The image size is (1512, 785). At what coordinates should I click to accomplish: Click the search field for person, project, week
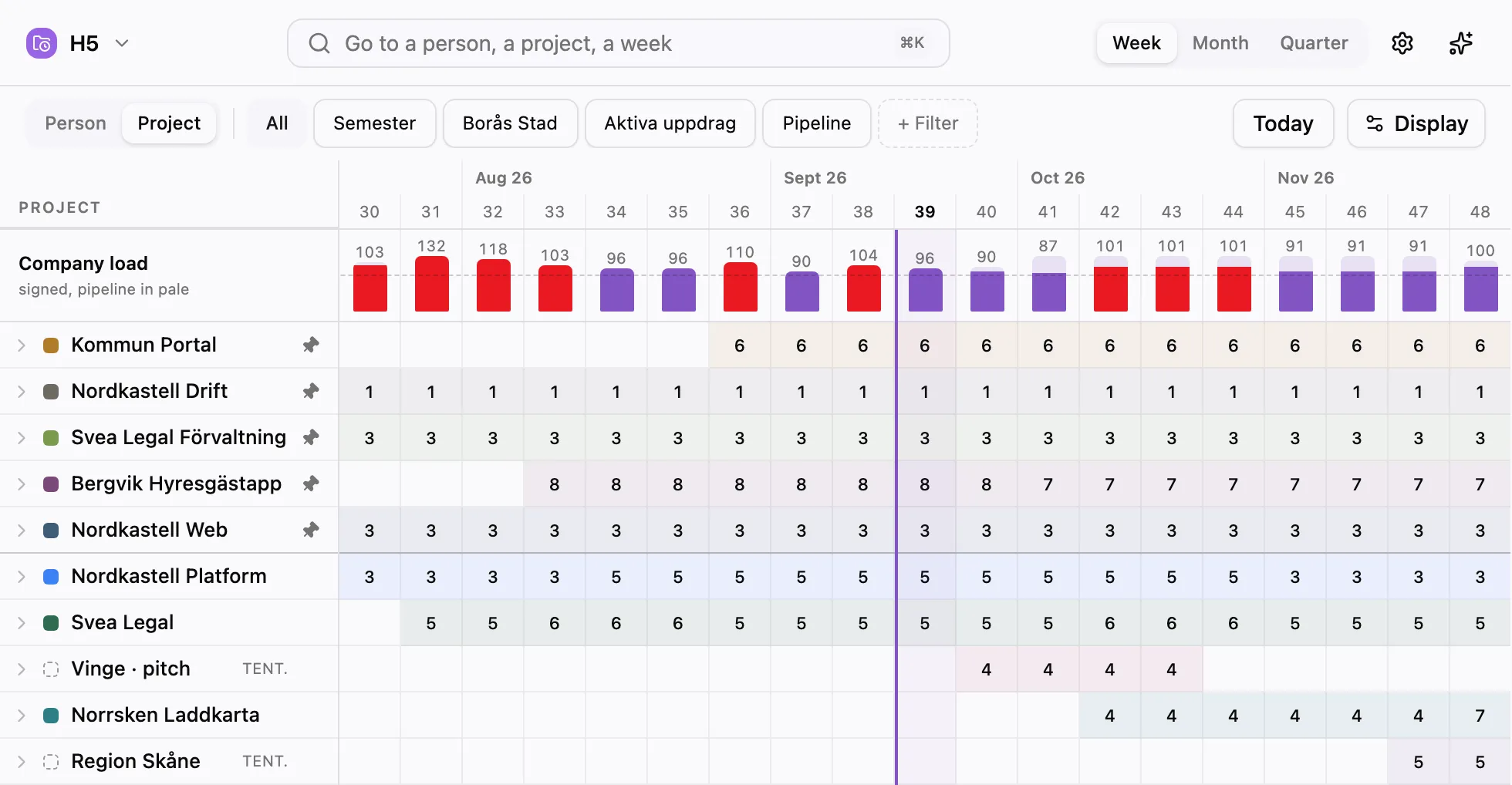tap(619, 43)
